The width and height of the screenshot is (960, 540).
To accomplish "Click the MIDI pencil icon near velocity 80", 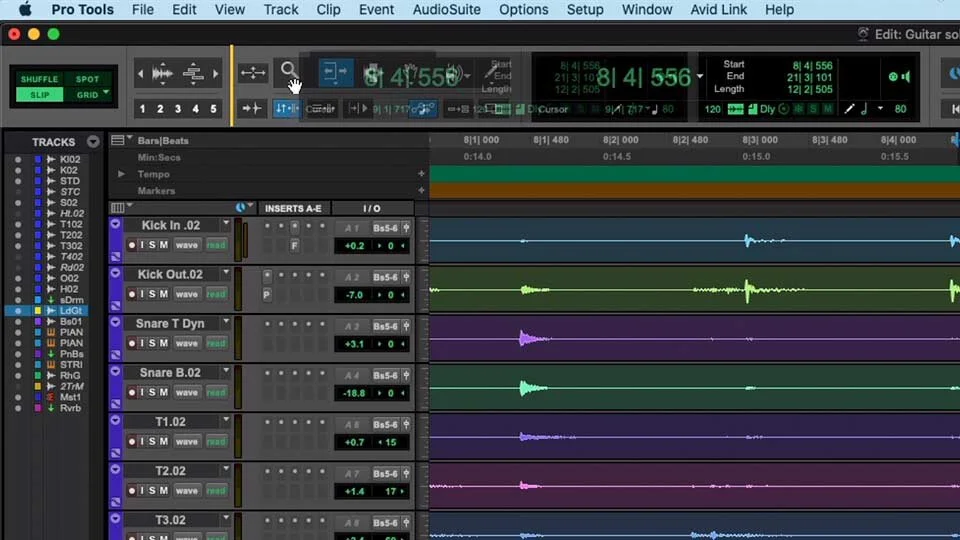I will tap(849, 109).
